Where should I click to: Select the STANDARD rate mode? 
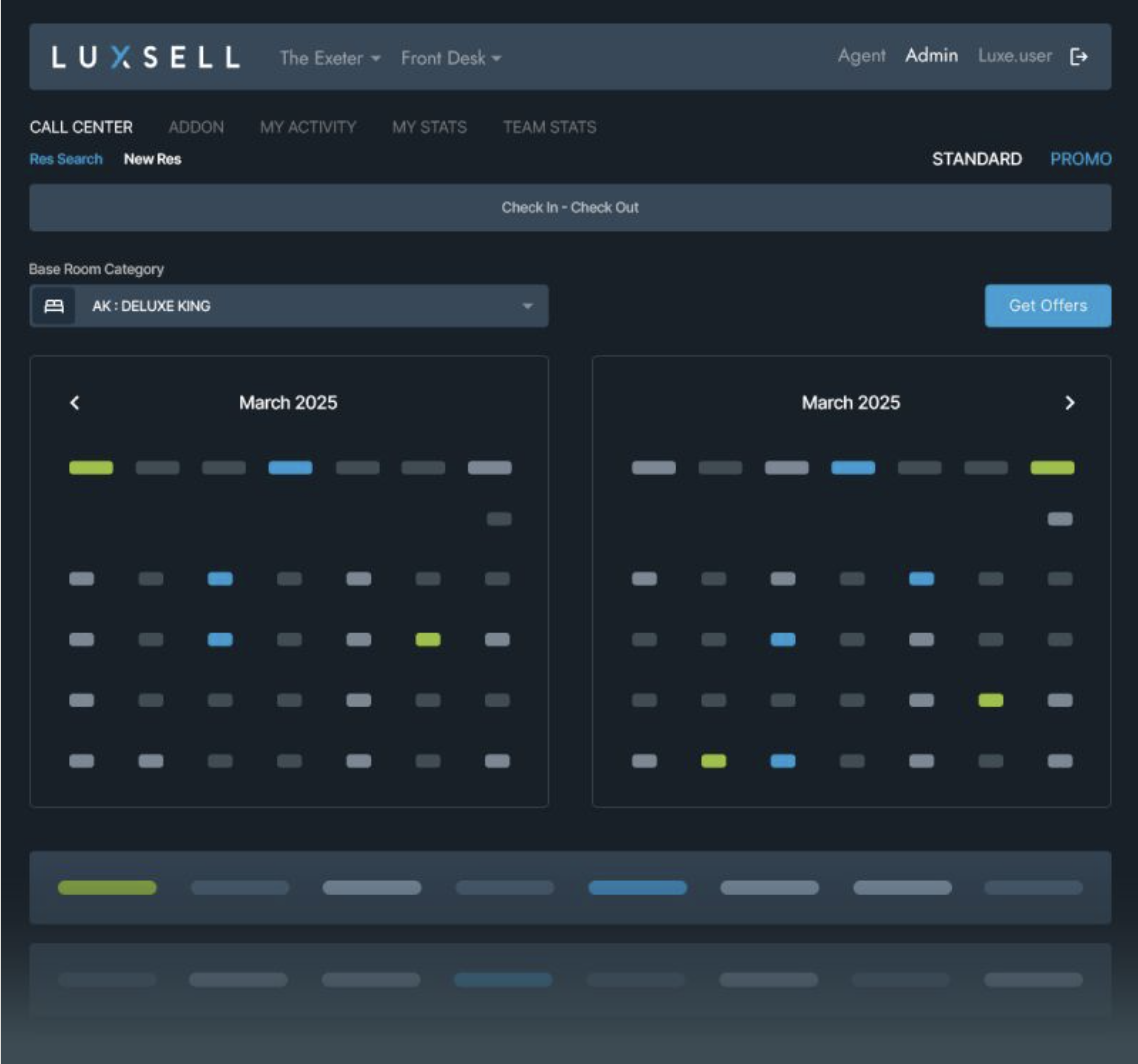pyautogui.click(x=977, y=159)
